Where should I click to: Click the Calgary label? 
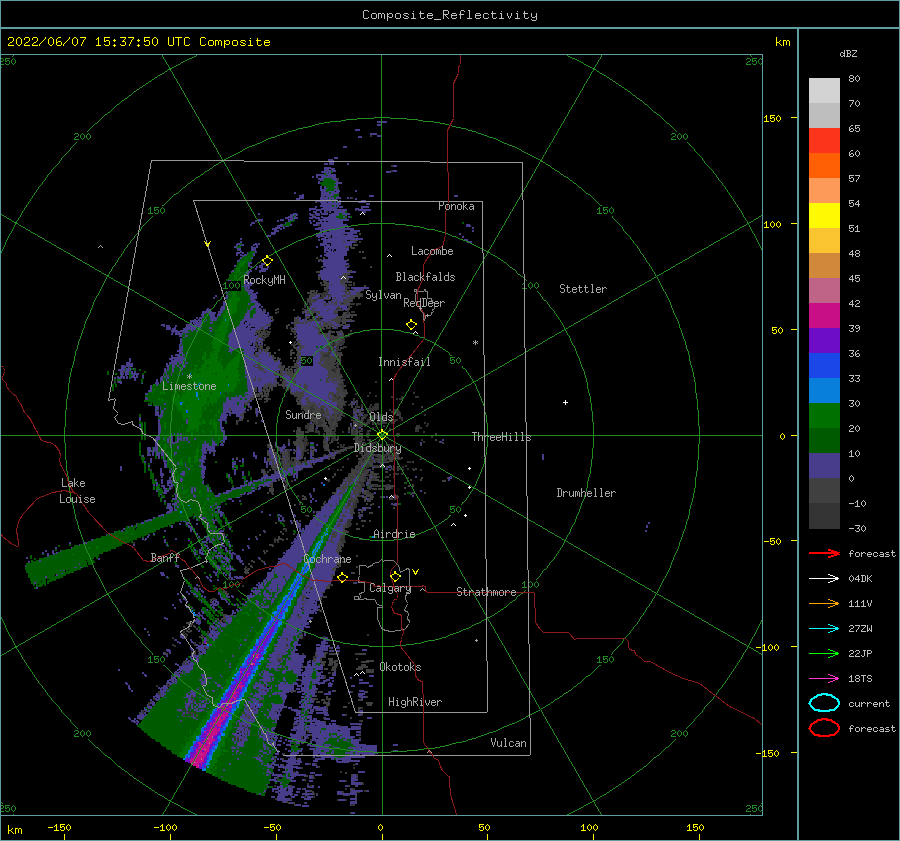pos(390,588)
